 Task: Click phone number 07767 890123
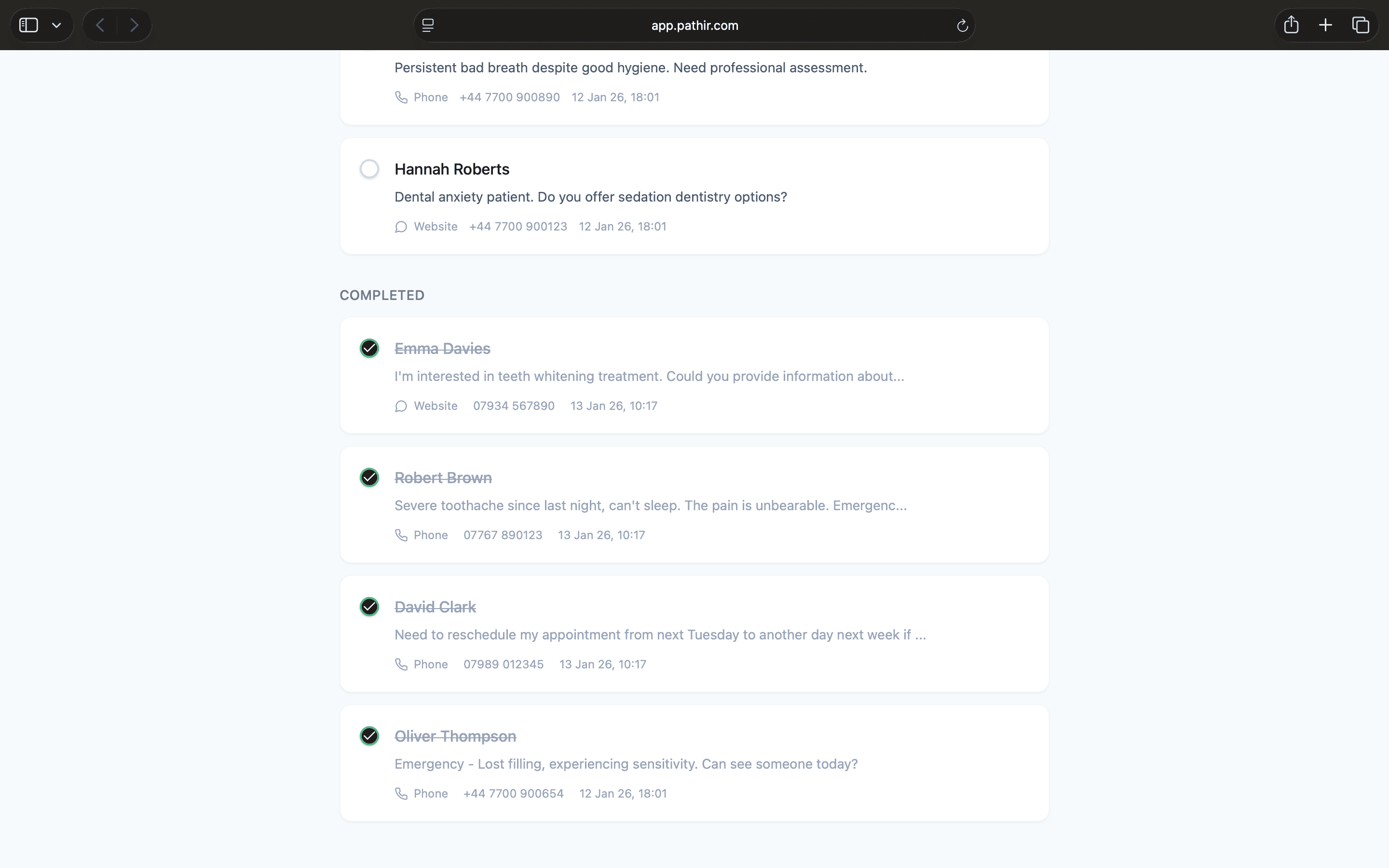click(x=502, y=535)
